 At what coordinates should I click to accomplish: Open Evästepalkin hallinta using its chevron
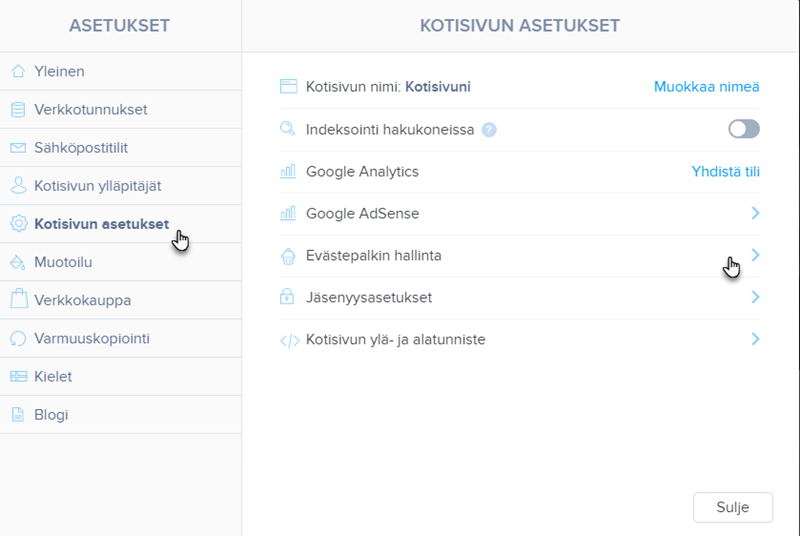755,255
